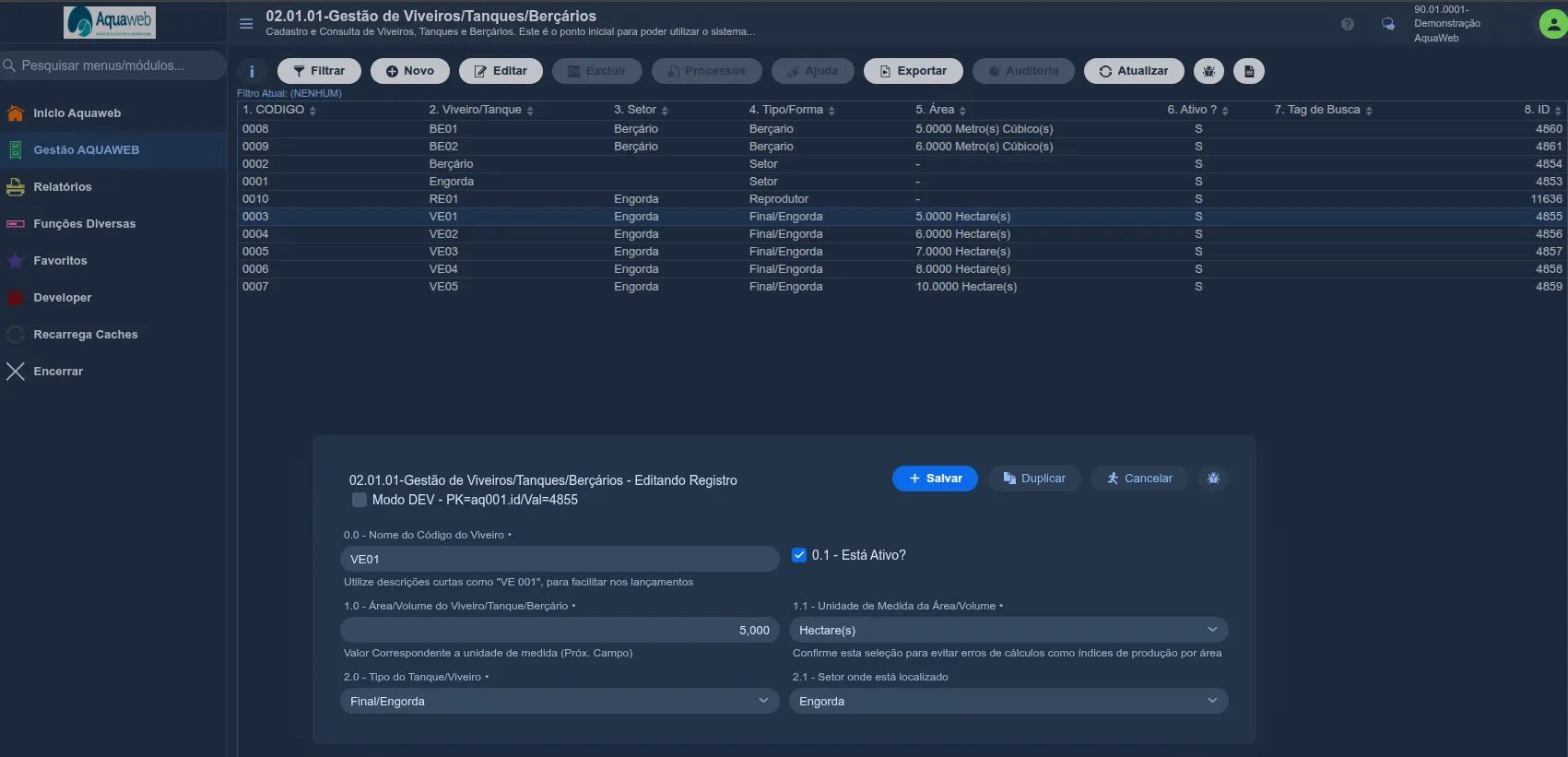The height and width of the screenshot is (757, 1568).
Task: Select table row BE02
Action: point(902,147)
